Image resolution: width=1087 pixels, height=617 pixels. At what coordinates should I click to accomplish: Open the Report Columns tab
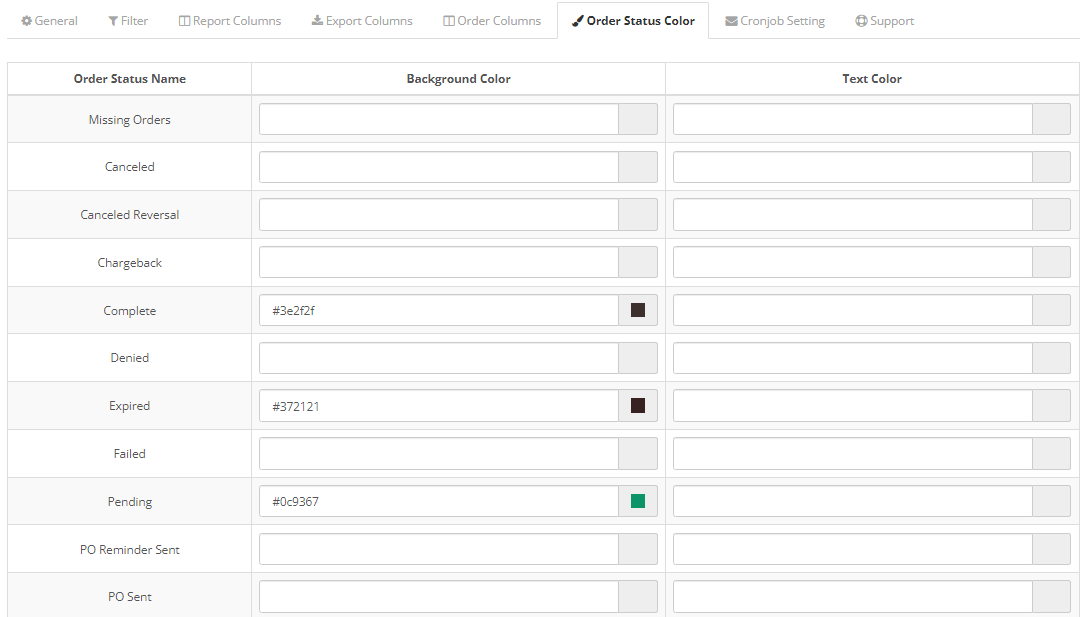point(230,21)
